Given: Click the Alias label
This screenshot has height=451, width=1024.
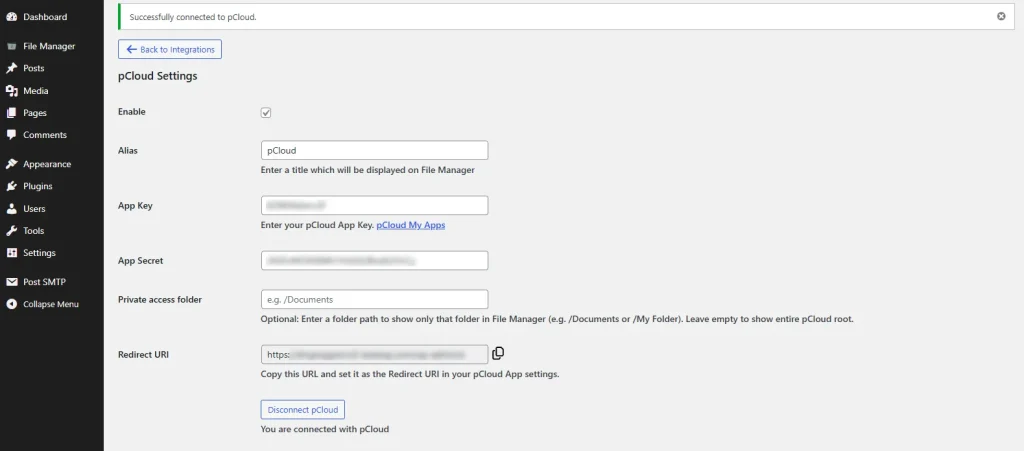Looking at the screenshot, I should (x=128, y=150).
